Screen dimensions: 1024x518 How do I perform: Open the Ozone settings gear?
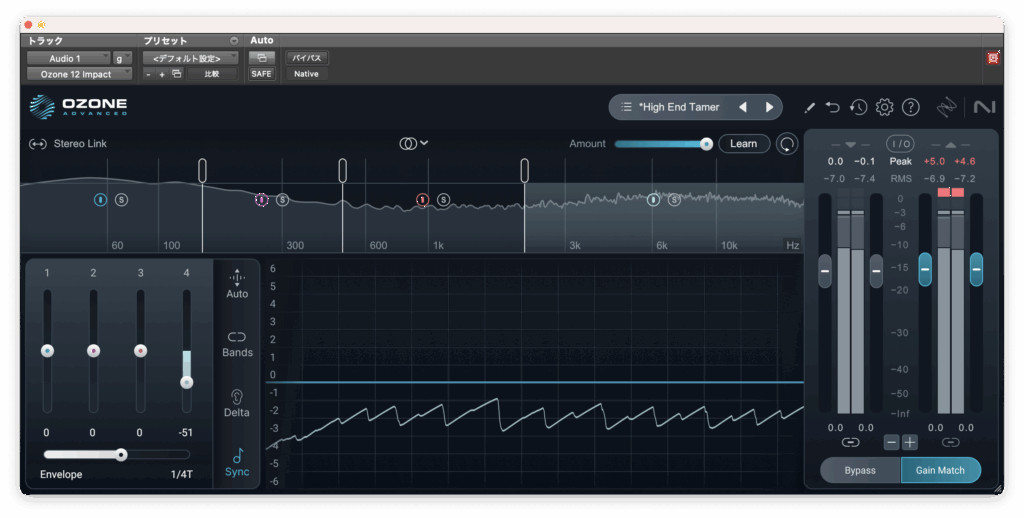[x=884, y=107]
